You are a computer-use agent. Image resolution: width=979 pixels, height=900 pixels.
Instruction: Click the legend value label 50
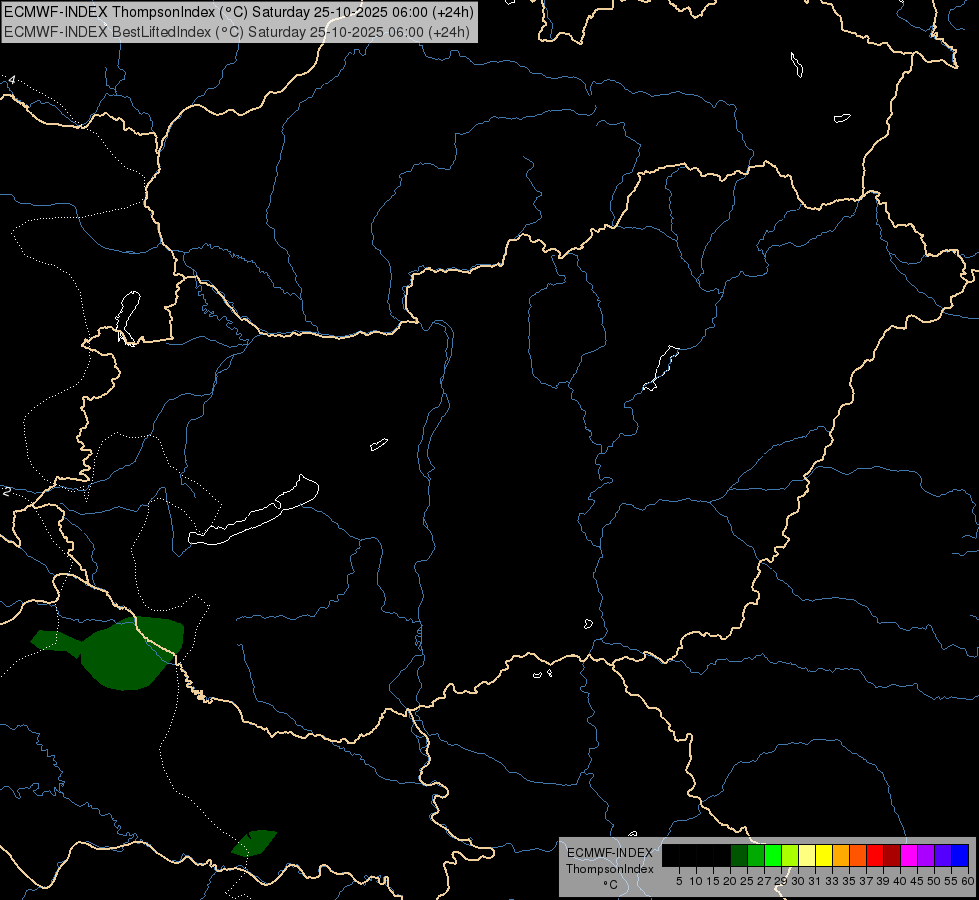pos(934,881)
